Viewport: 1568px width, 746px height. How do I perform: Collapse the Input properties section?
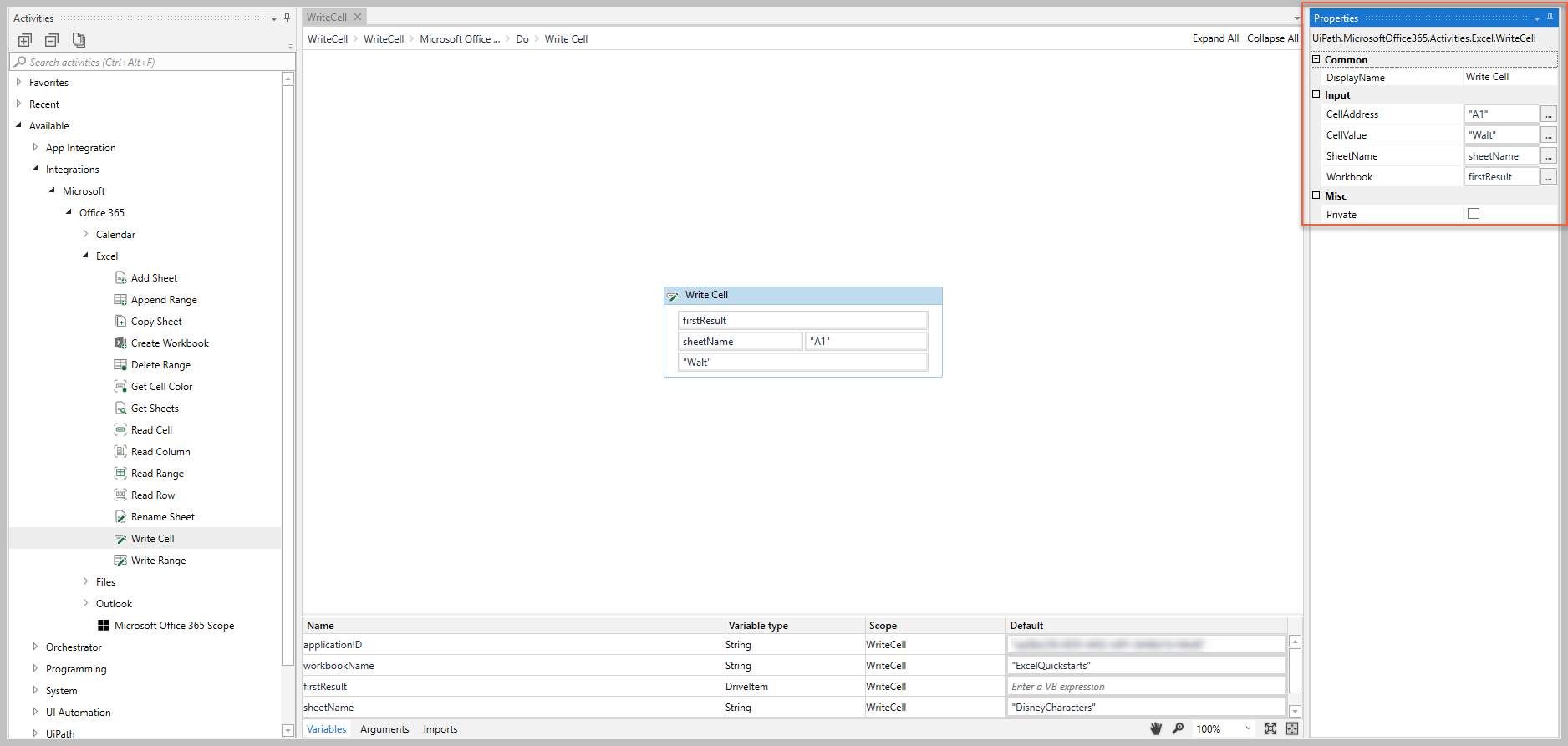coord(1316,94)
